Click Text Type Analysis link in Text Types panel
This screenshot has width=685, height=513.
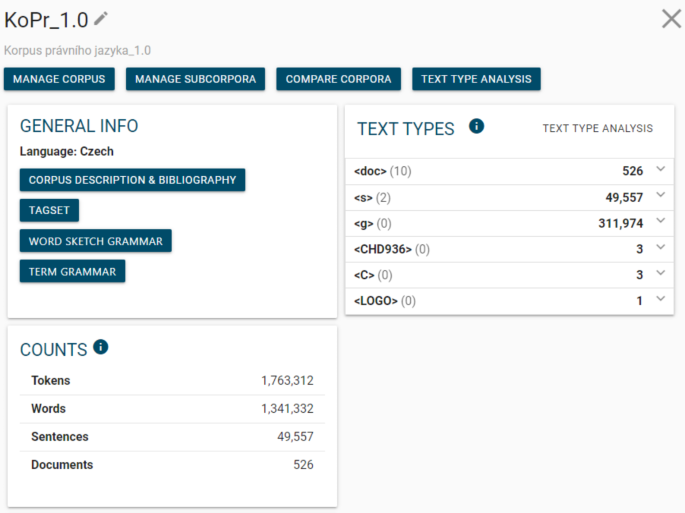[x=597, y=128]
